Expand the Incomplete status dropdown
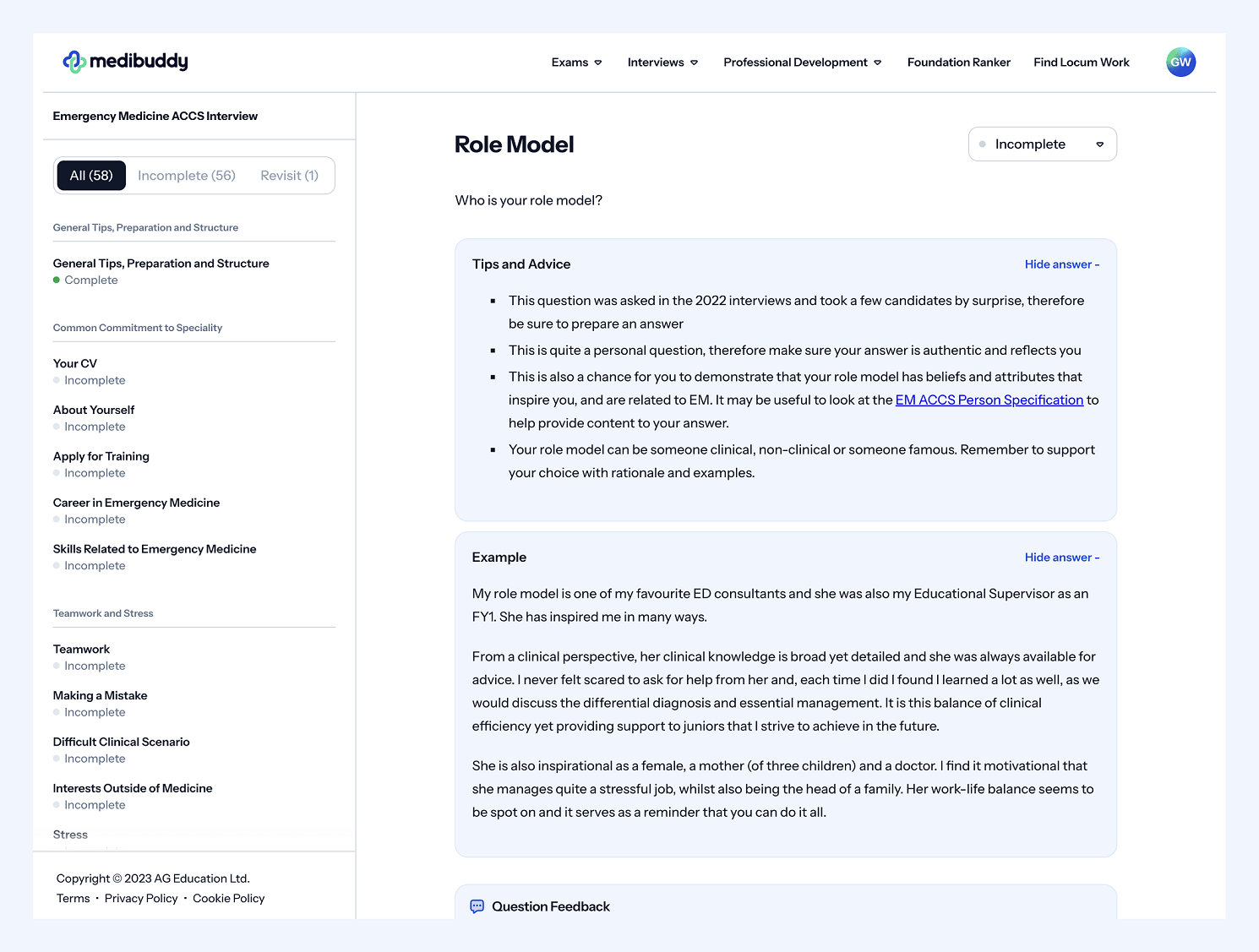1259x952 pixels. click(1043, 144)
